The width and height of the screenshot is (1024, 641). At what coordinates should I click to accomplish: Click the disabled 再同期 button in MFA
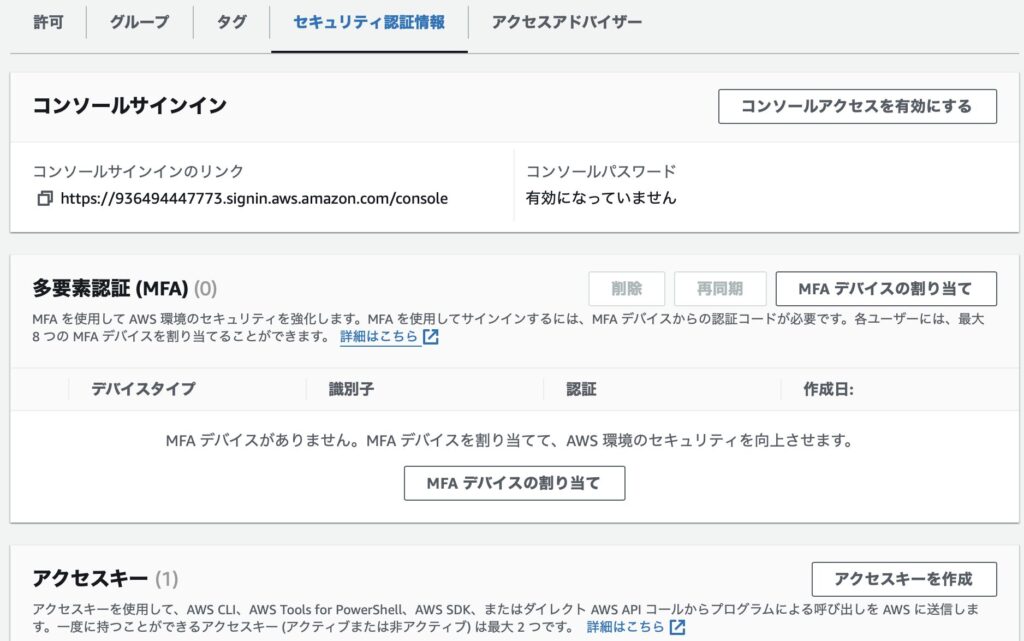pos(720,289)
